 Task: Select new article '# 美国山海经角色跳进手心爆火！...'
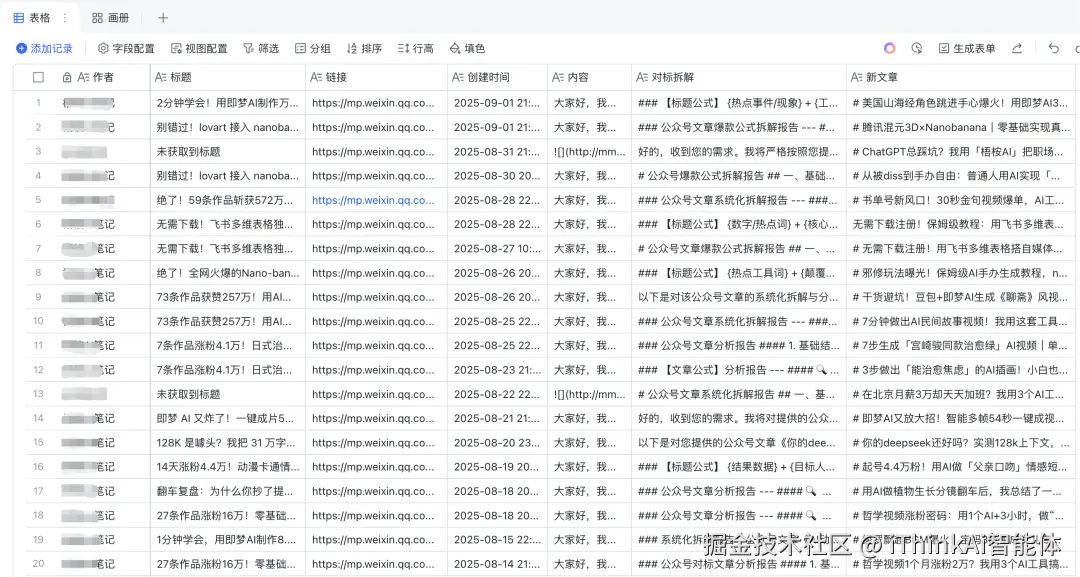[x=962, y=103]
